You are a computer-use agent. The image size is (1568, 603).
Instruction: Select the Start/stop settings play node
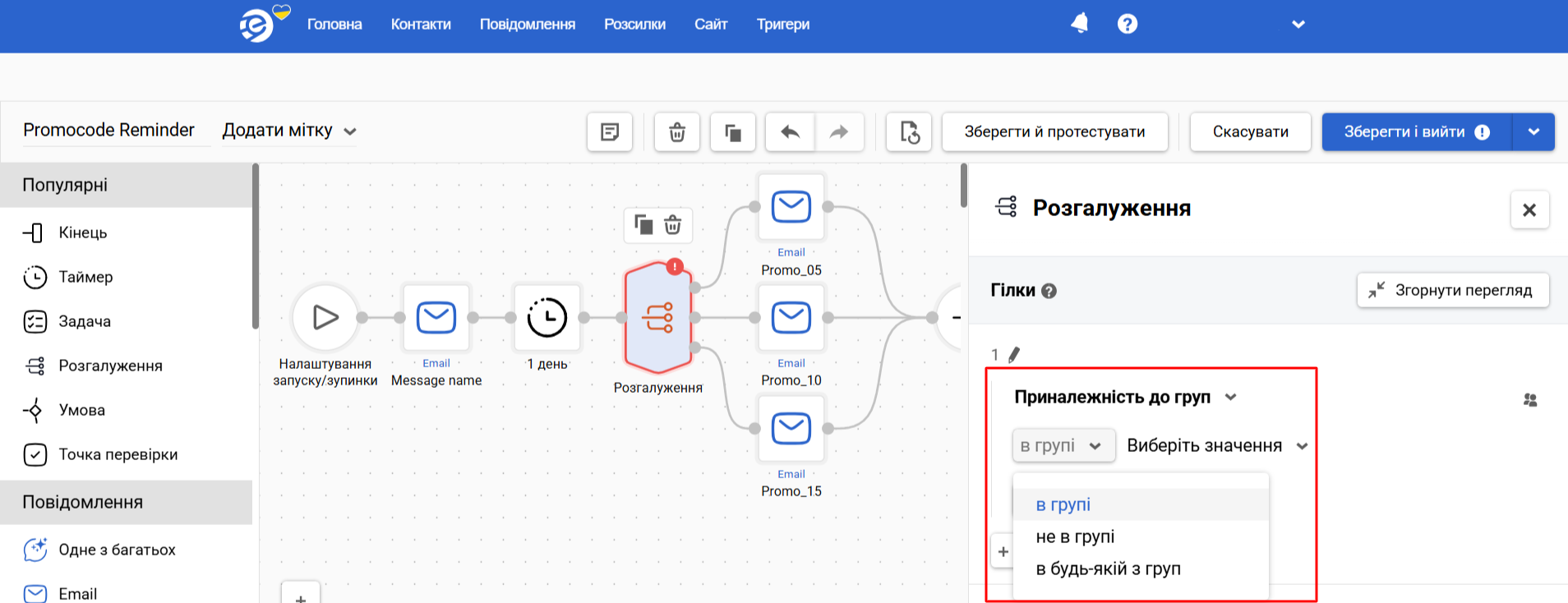pos(325,317)
